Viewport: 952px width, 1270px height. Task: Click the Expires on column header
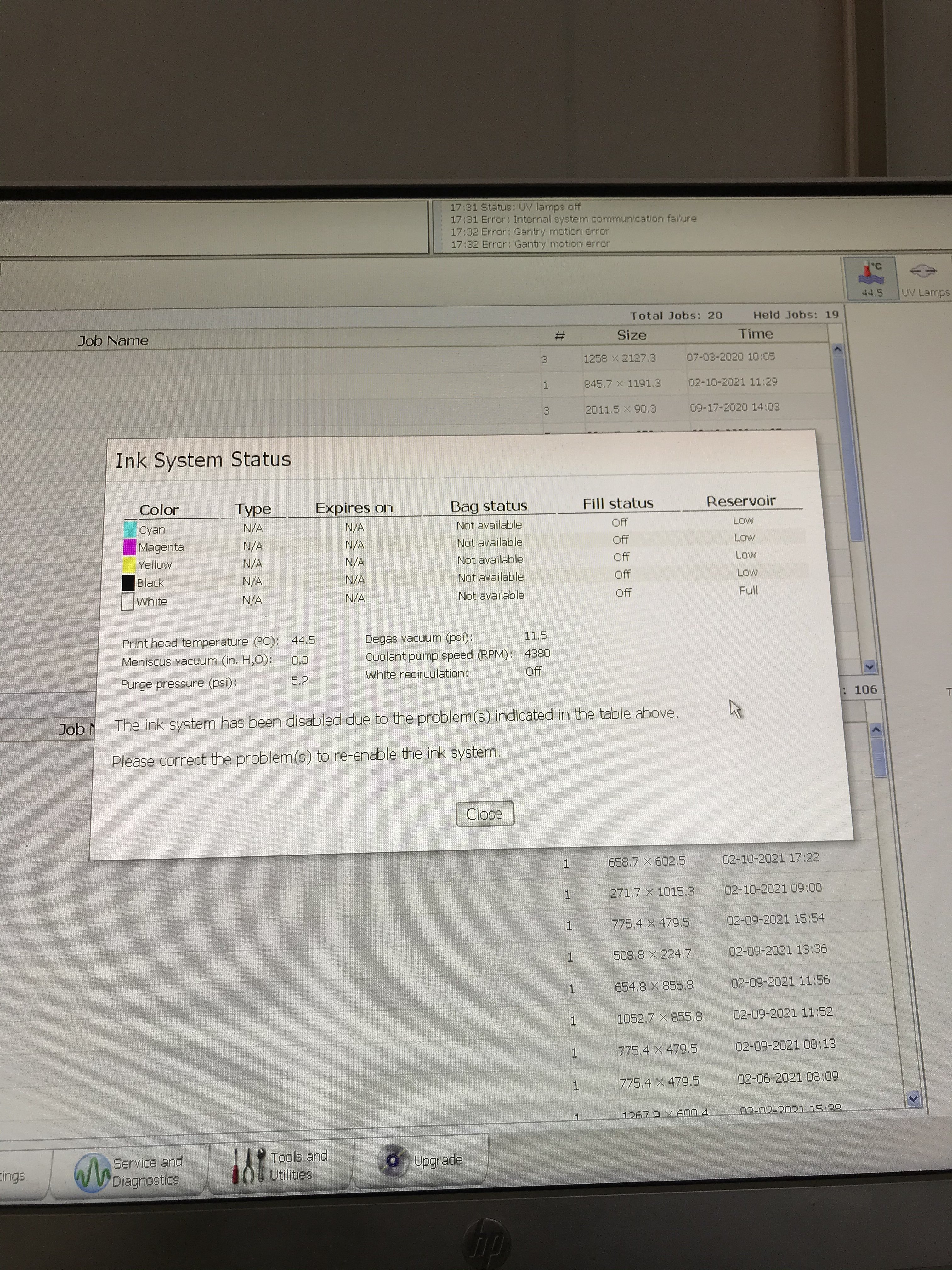pos(354,507)
